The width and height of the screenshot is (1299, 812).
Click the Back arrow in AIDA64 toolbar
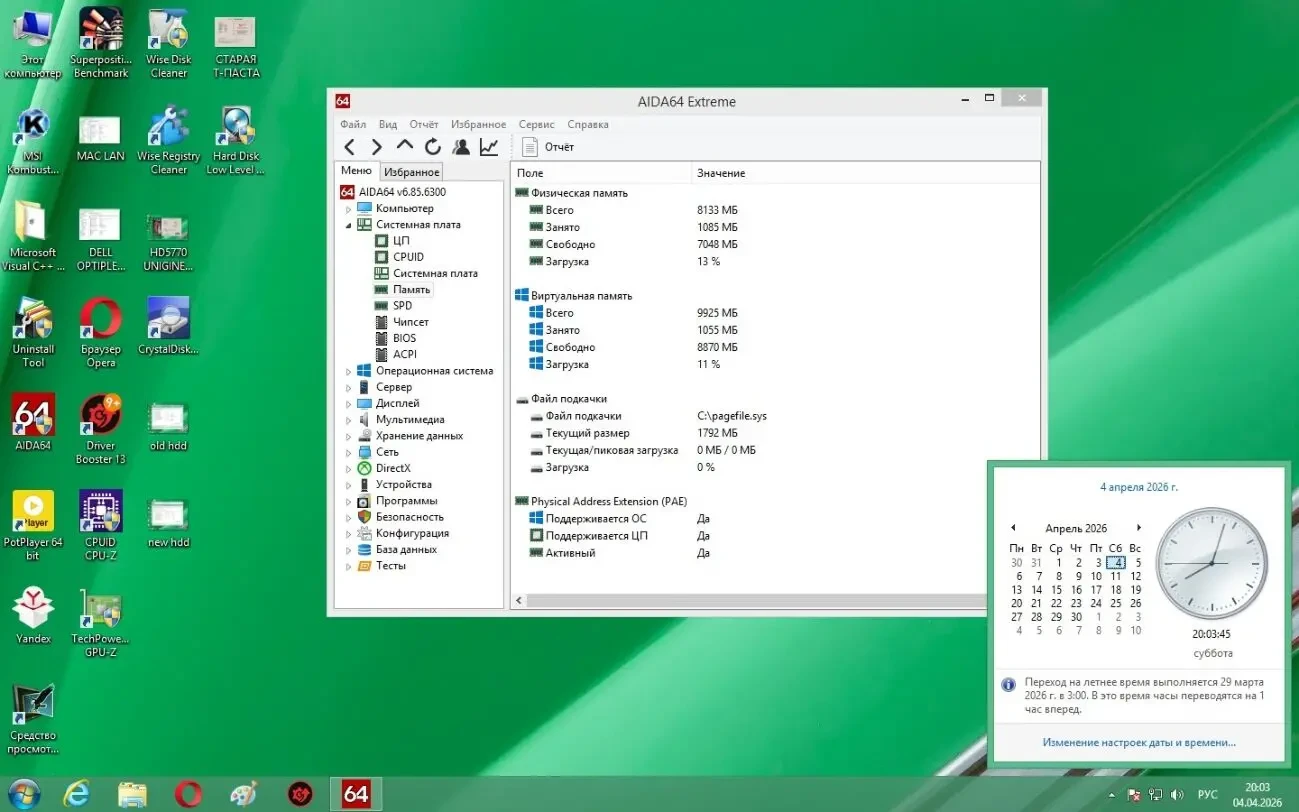(349, 147)
